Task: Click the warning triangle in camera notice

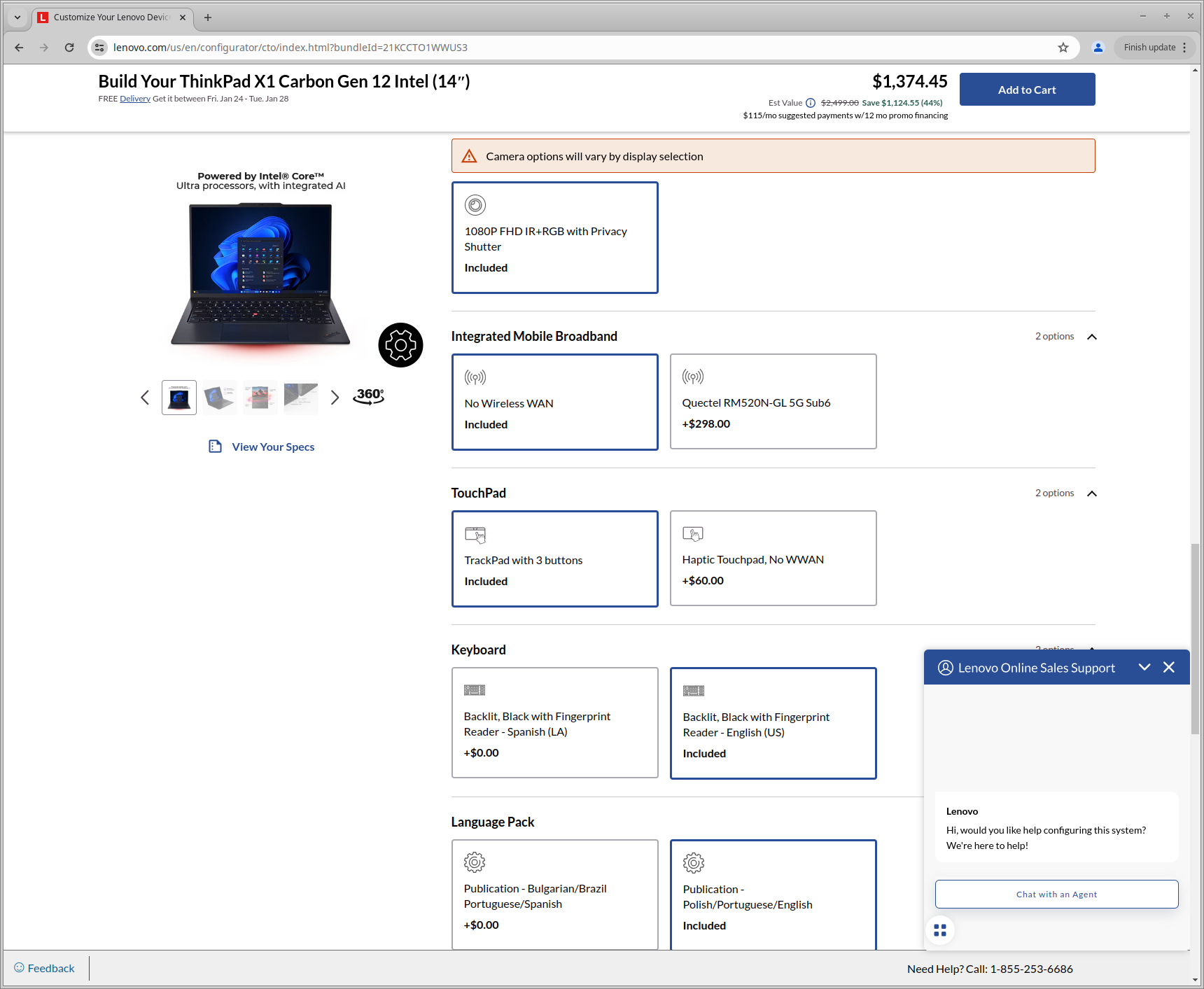Action: tap(469, 156)
